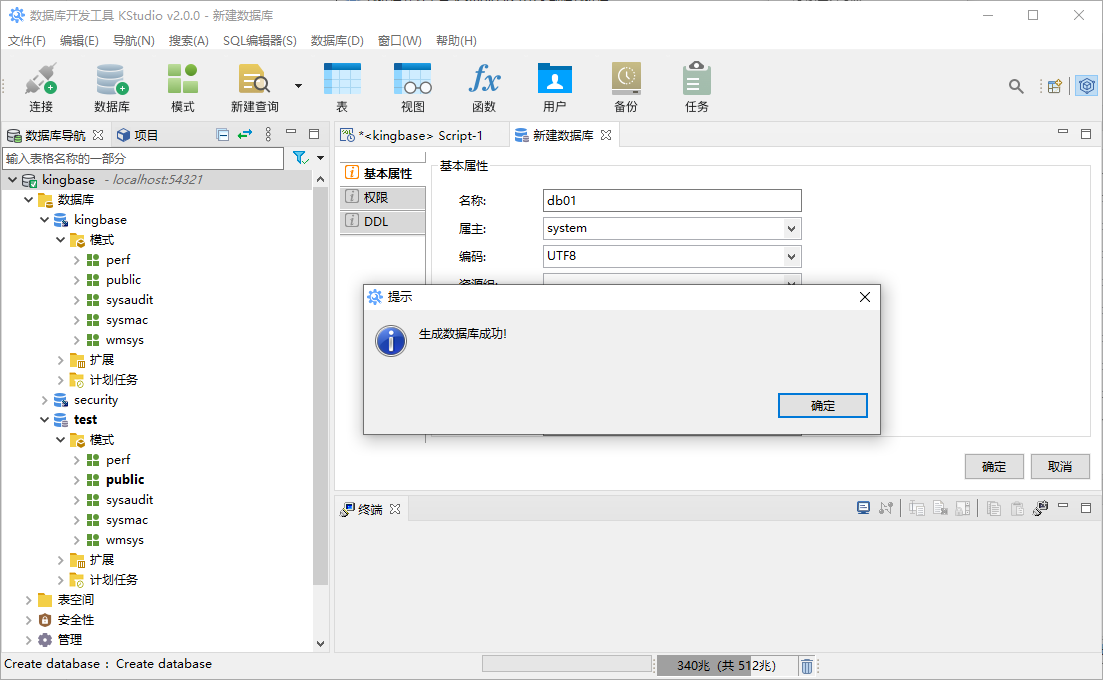Screen dimensions: 1103x680
Task: Click the search magnifier icon in toolbar
Action: click(1016, 87)
